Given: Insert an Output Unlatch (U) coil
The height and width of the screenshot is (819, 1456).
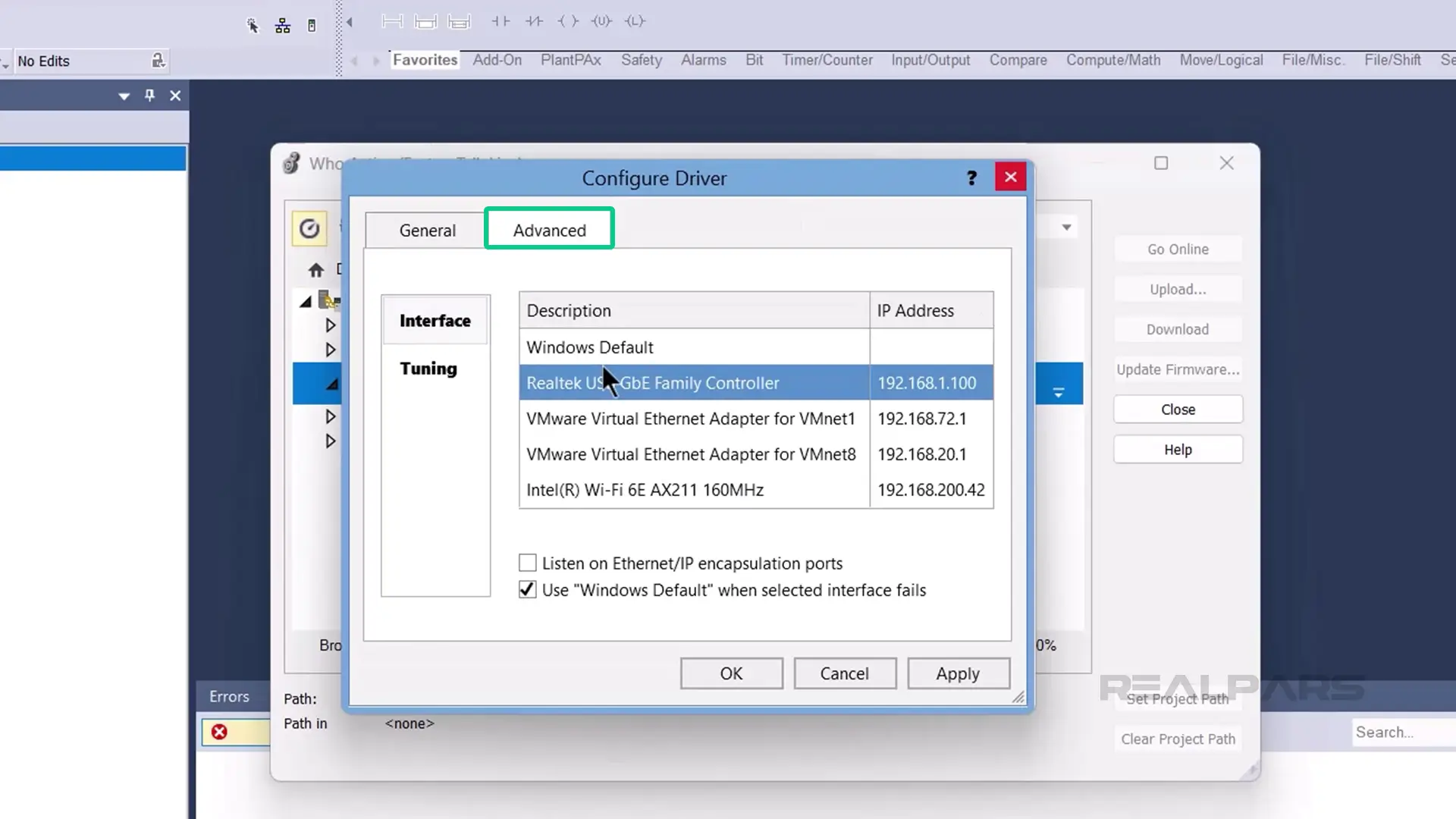Looking at the screenshot, I should tap(601, 21).
